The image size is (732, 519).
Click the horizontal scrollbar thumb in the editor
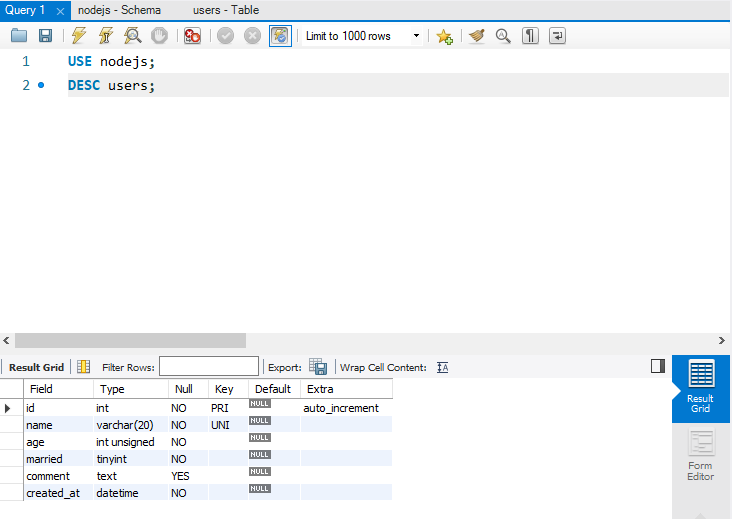[130, 340]
